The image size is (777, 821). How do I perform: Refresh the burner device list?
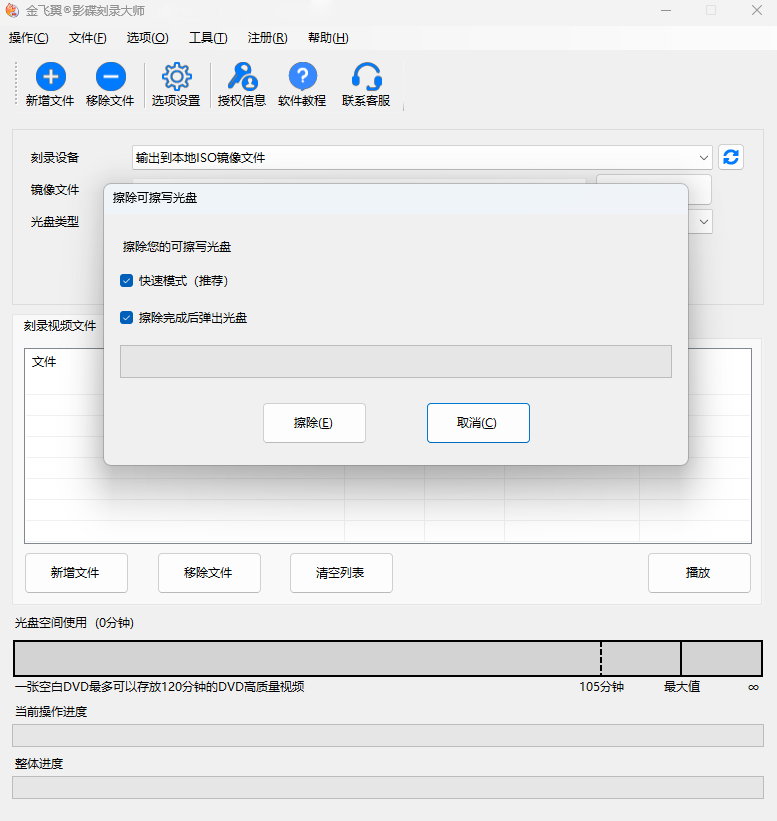click(x=731, y=157)
